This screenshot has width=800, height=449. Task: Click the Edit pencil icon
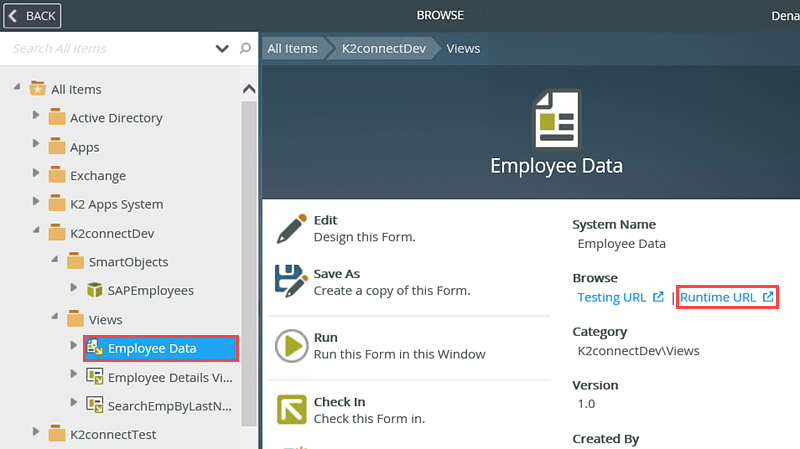coord(290,229)
